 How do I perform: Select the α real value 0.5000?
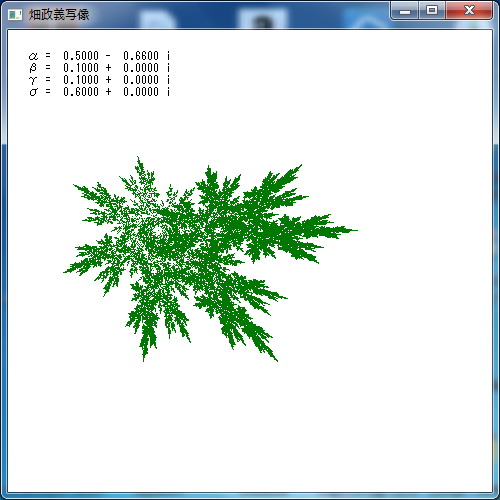[x=81, y=56]
